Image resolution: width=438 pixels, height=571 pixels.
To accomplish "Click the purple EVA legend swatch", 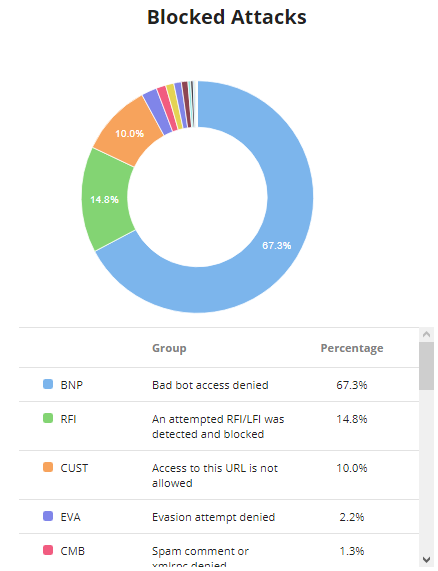I will pos(48,516).
